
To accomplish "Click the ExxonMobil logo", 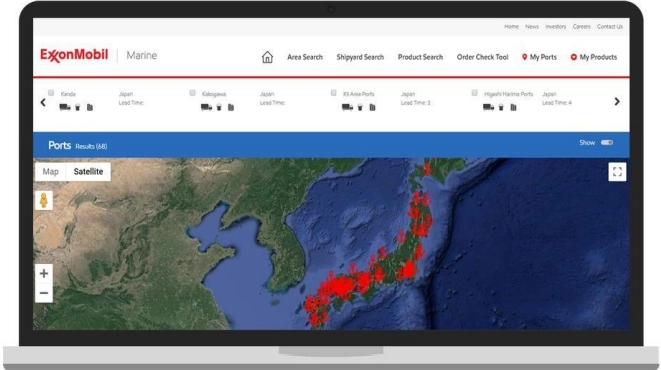I will click(74, 55).
